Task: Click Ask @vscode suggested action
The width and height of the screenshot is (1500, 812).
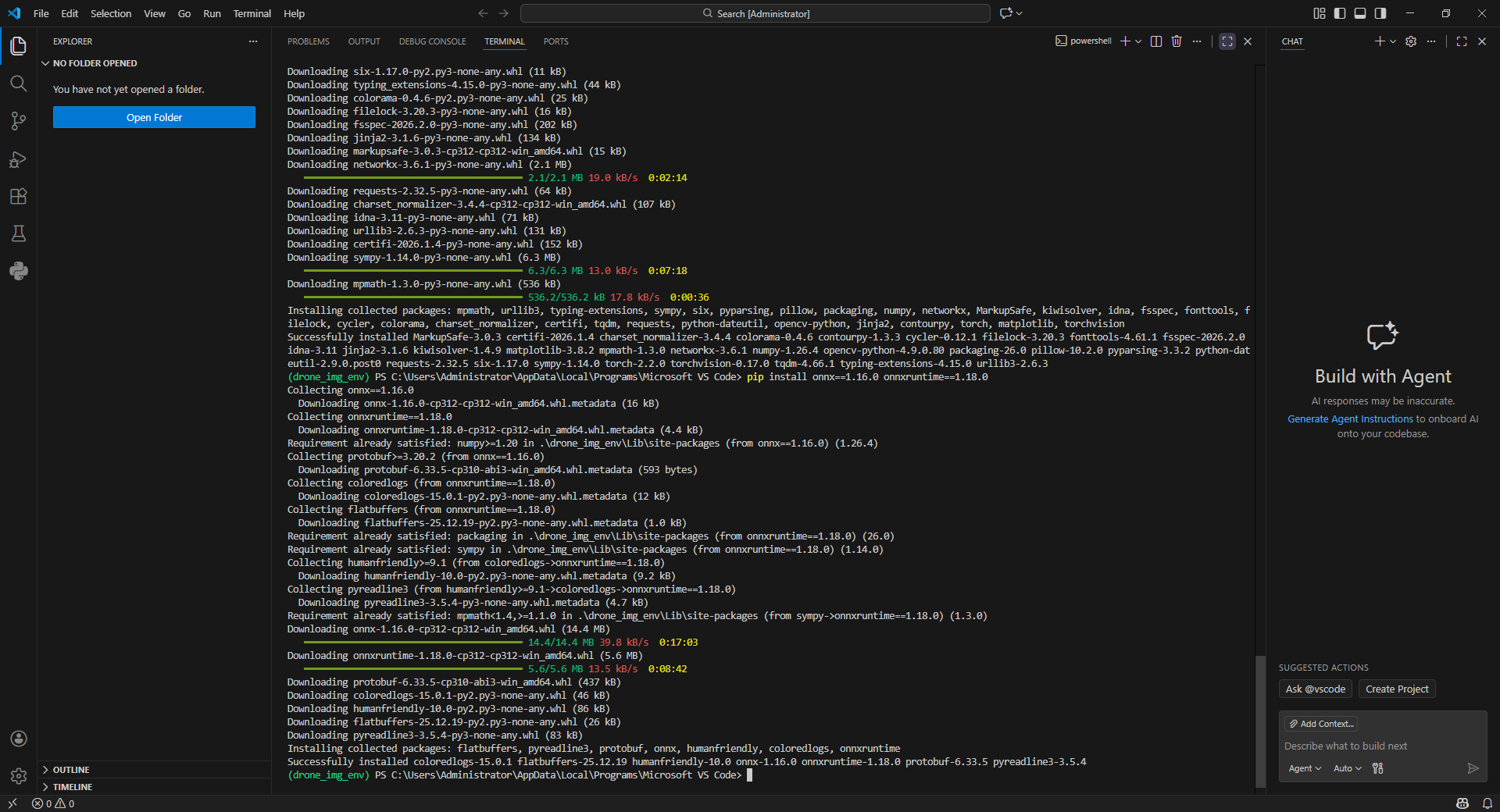Action: (1316, 689)
